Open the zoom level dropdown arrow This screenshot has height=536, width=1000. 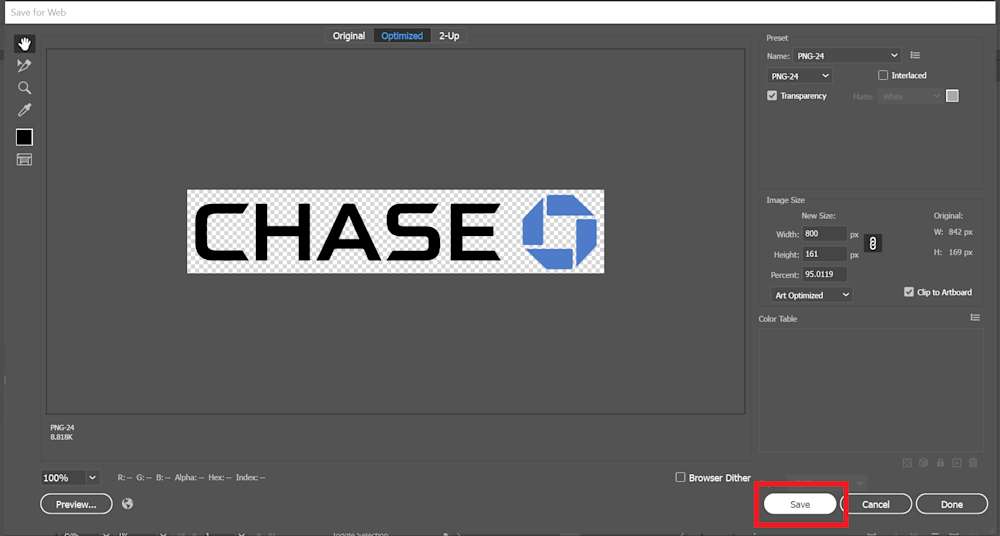[x=92, y=477]
